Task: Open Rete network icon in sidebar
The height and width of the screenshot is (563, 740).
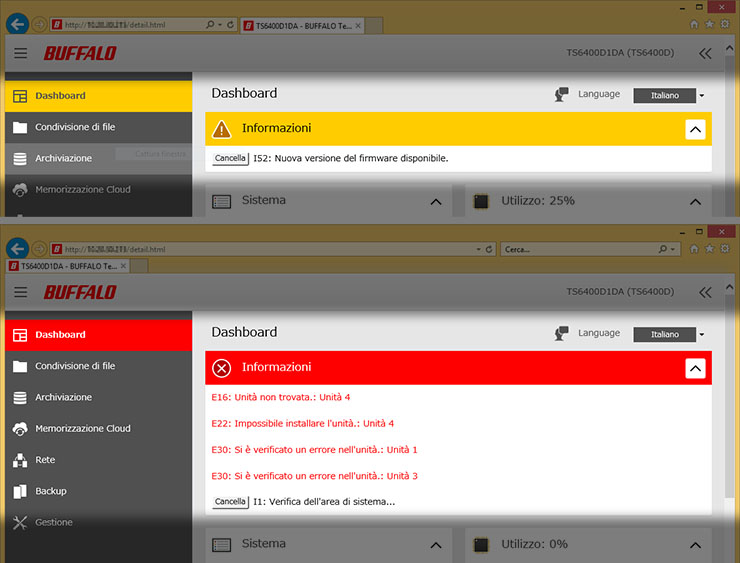Action: coord(20,460)
